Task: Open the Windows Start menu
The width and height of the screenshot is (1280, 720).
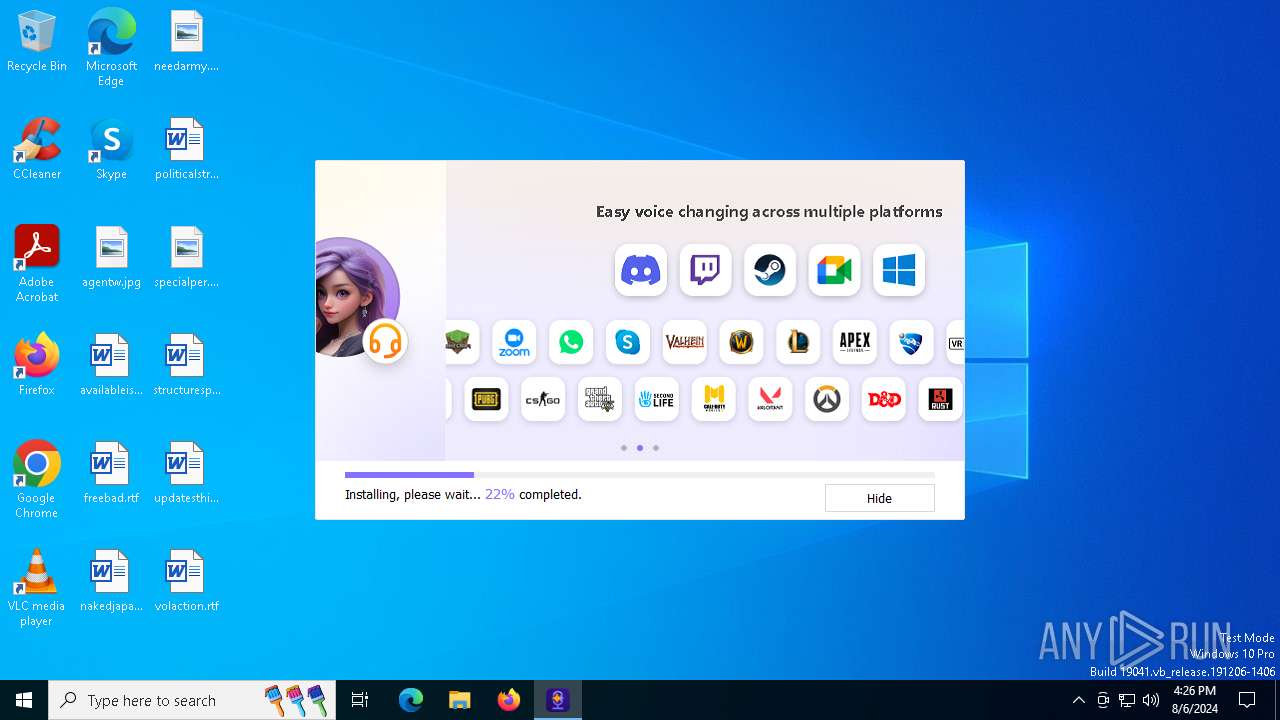Action: tap(24, 700)
